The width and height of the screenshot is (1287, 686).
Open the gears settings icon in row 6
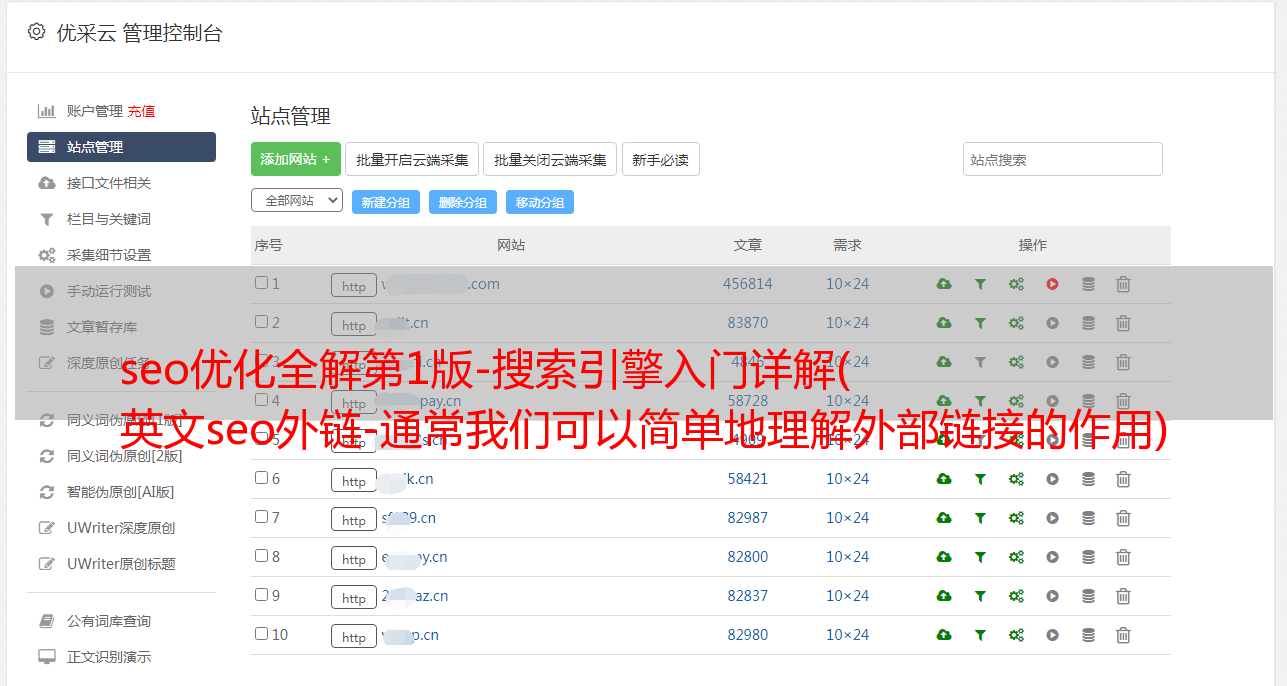coord(1016,479)
